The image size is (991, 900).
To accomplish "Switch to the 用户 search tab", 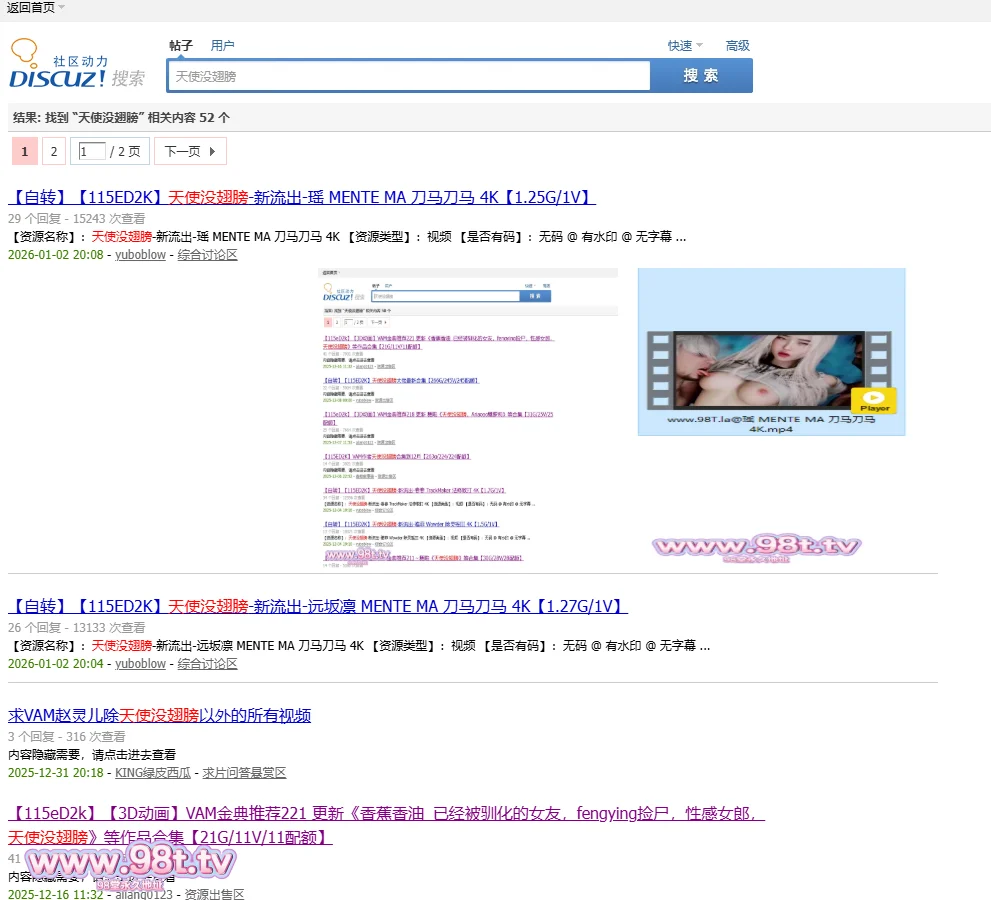I will pyautogui.click(x=222, y=46).
